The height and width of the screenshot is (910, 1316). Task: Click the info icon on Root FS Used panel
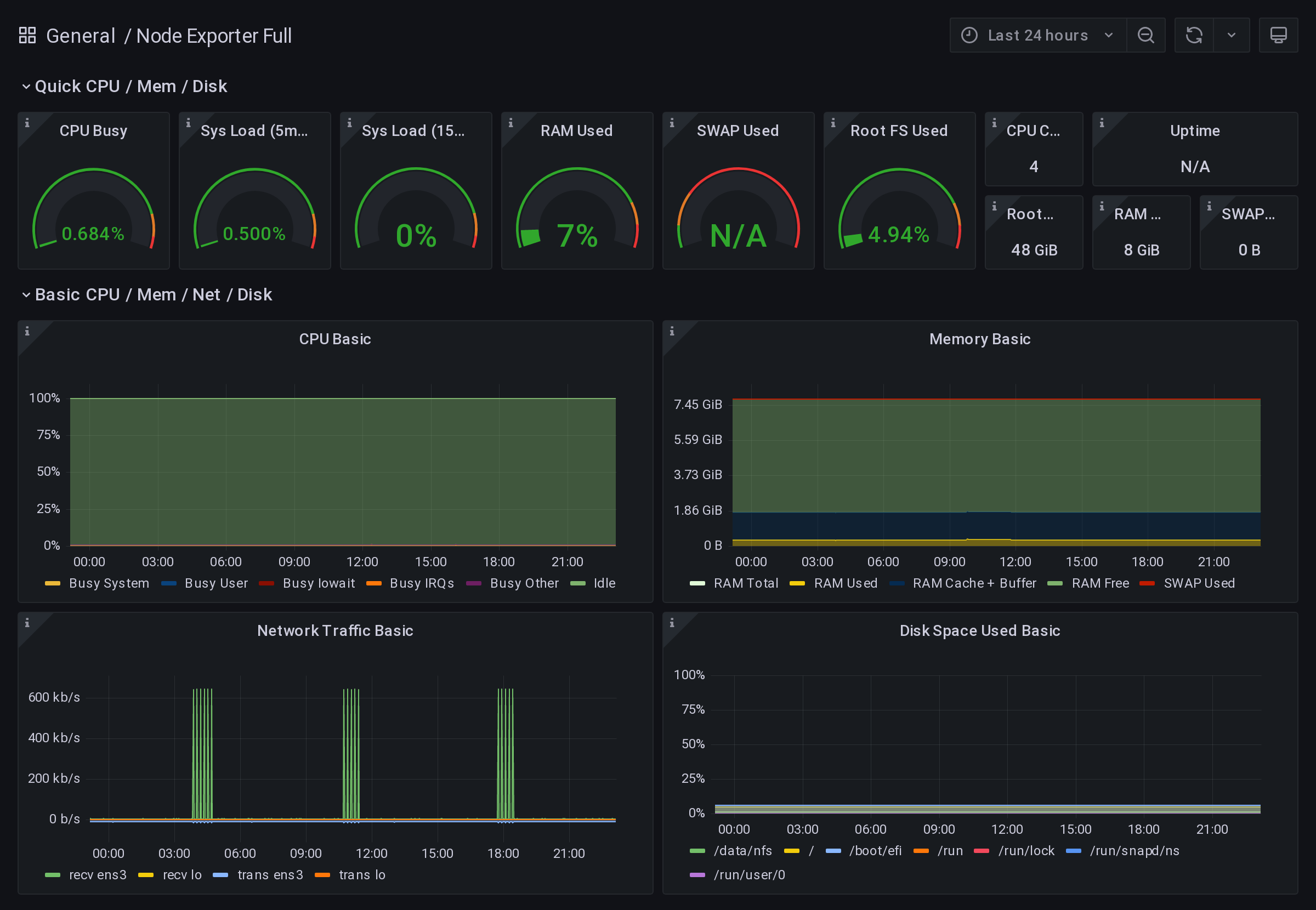coord(833,123)
